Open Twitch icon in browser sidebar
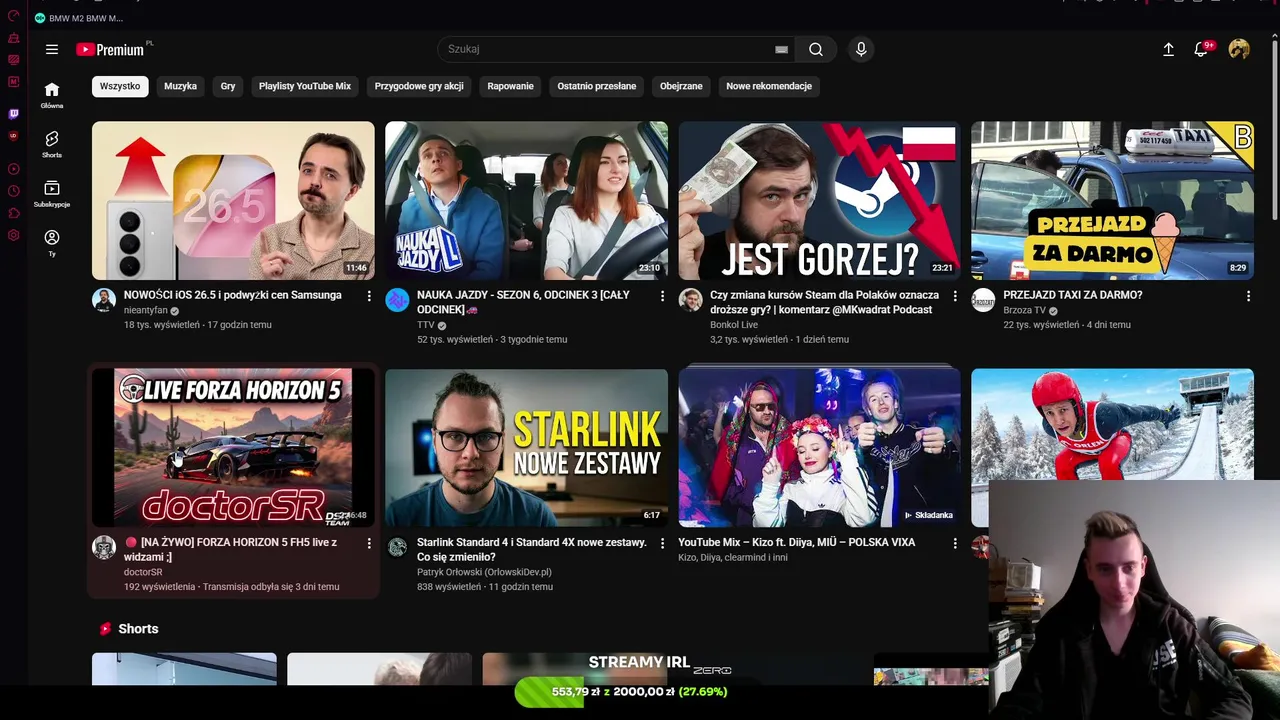This screenshot has width=1280, height=720. click(14, 114)
